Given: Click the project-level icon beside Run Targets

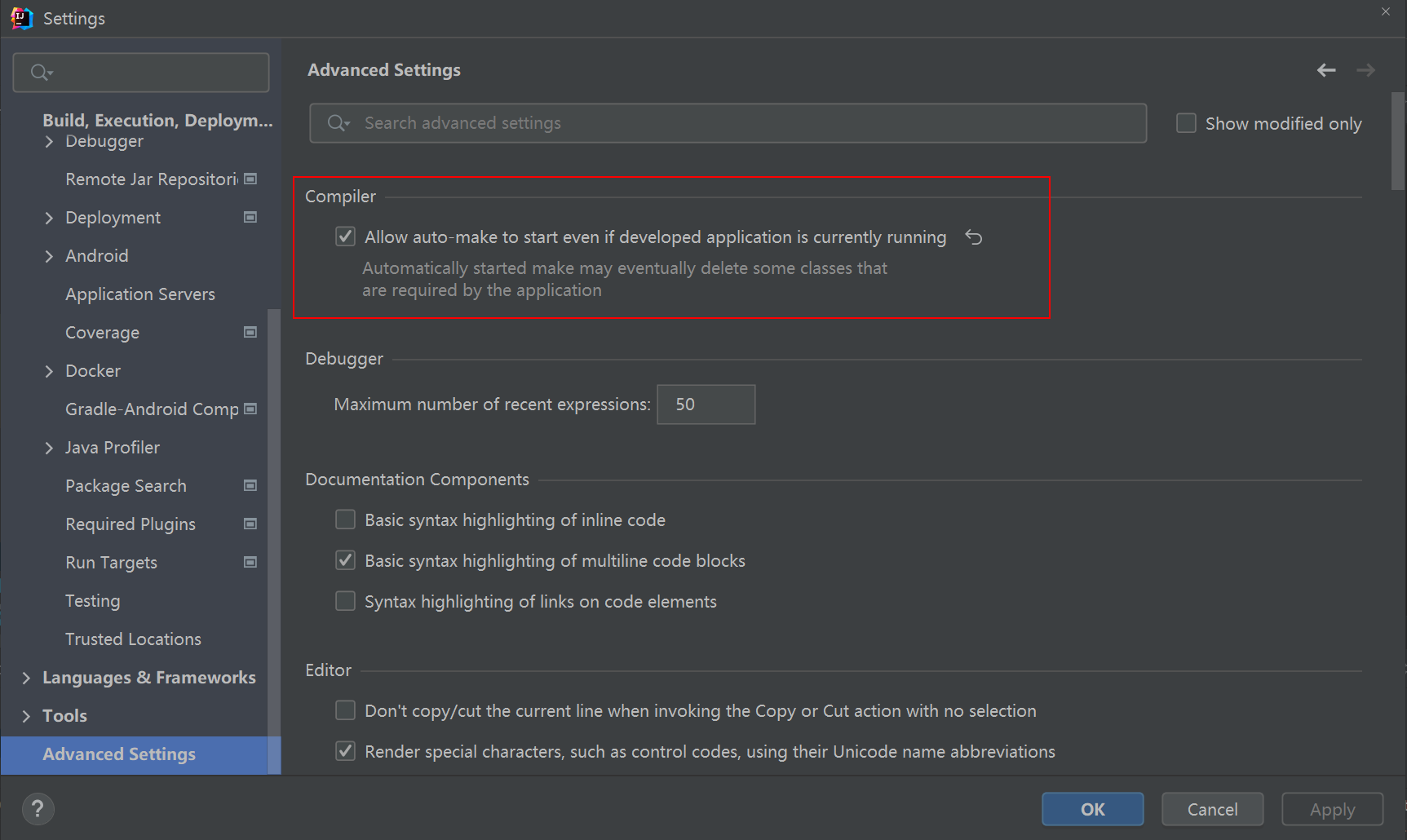Looking at the screenshot, I should tap(250, 562).
